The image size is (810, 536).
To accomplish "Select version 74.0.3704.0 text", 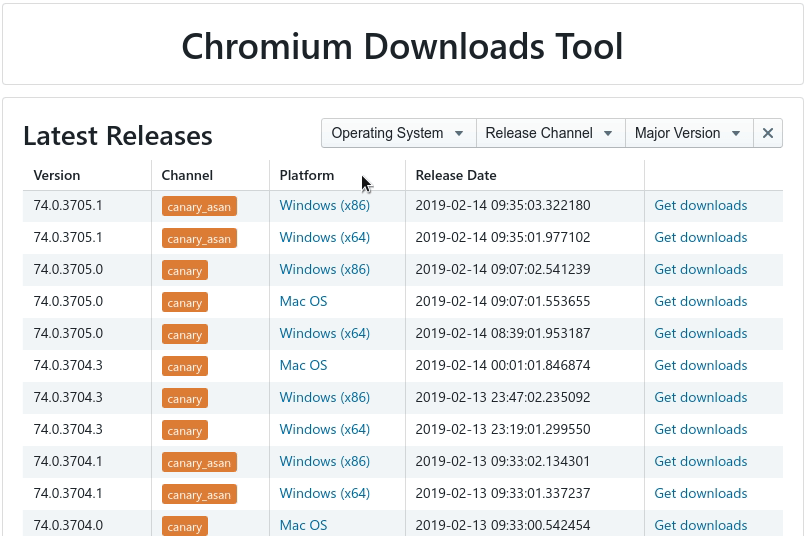I will (x=68, y=526).
